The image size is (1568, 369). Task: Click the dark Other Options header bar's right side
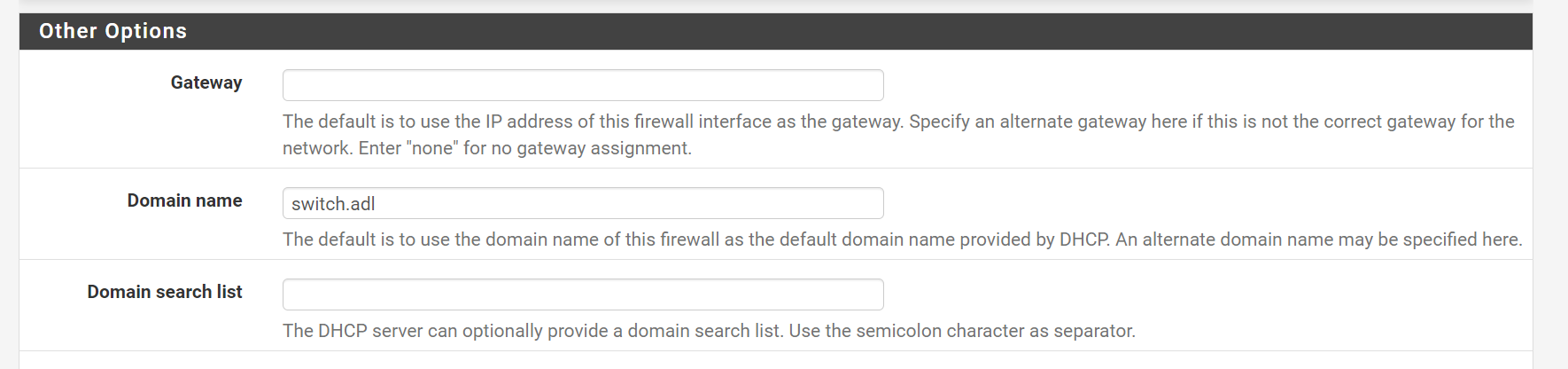pos(1329,31)
